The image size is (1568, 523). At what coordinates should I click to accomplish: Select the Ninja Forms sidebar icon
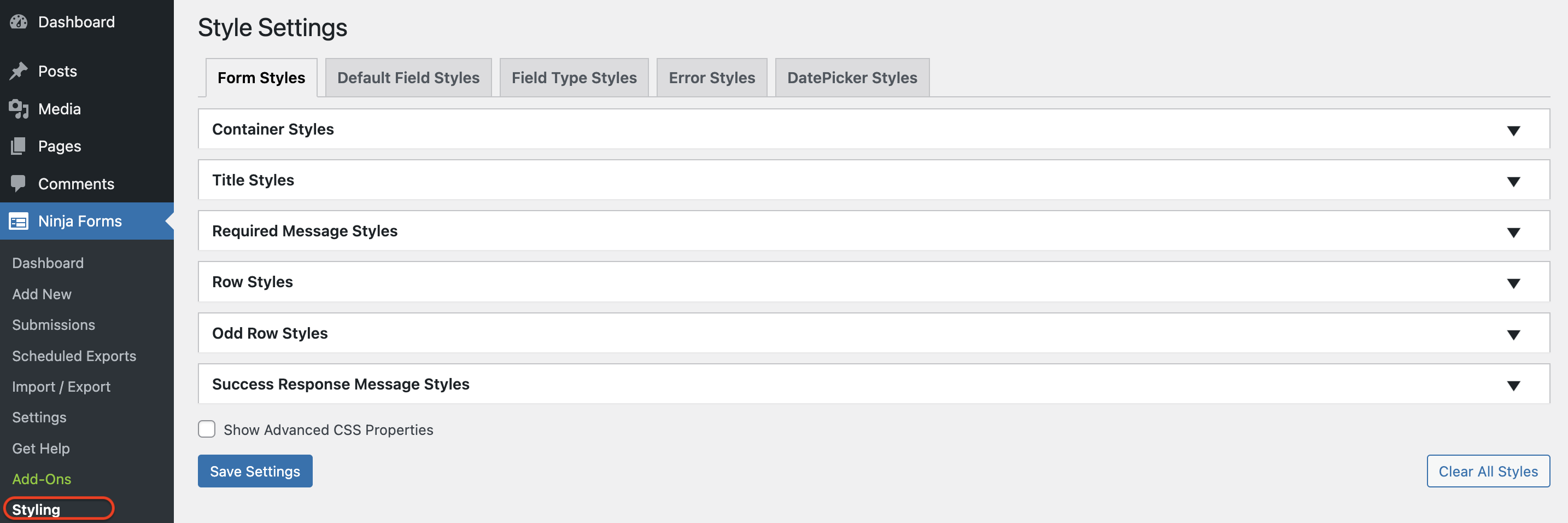click(19, 221)
